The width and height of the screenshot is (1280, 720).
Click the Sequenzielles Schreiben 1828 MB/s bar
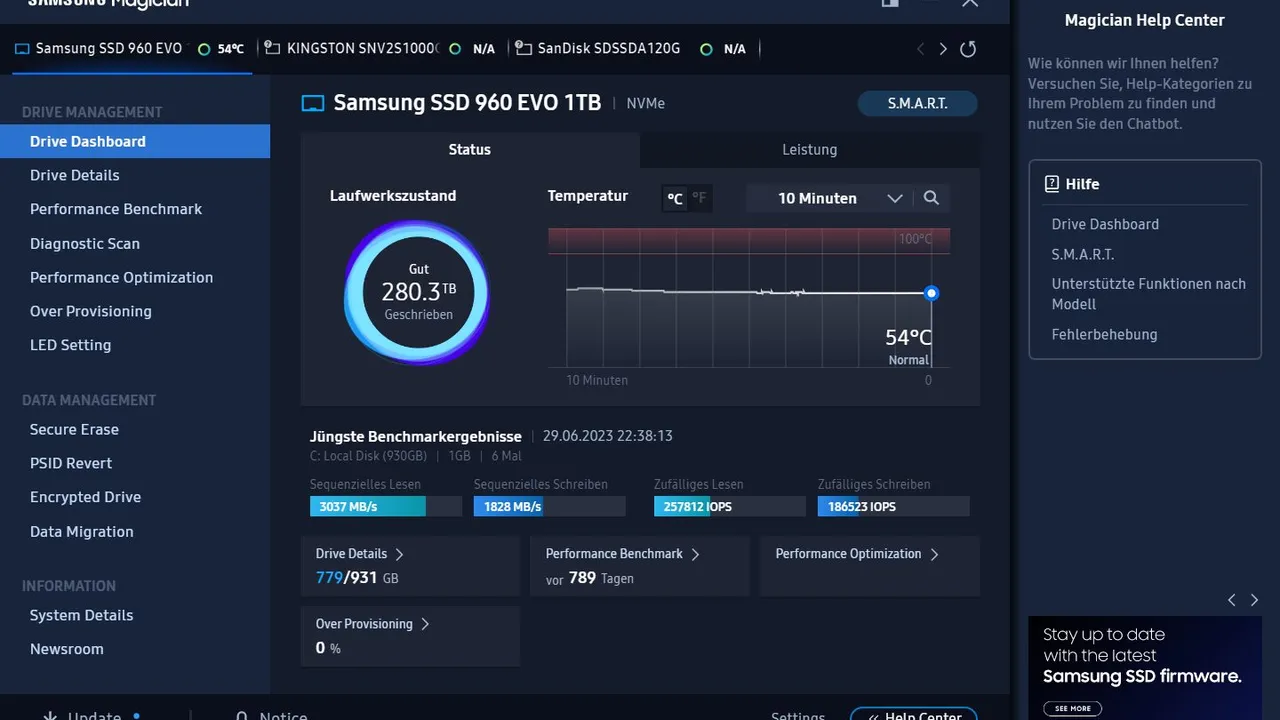click(x=550, y=506)
